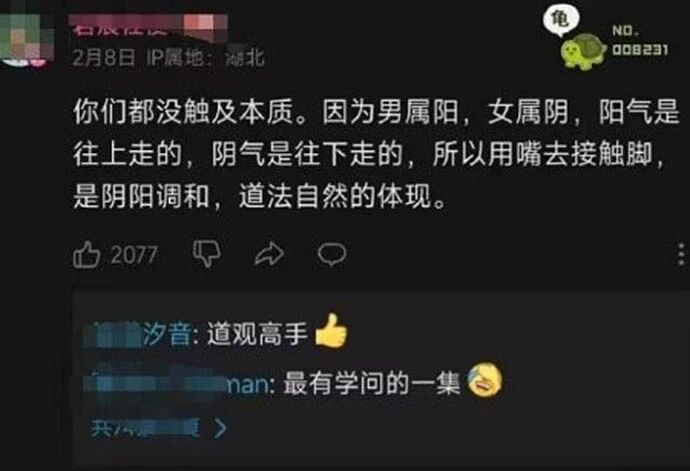
Task: Open the commenter's pixelated avatar
Action: (25, 40)
